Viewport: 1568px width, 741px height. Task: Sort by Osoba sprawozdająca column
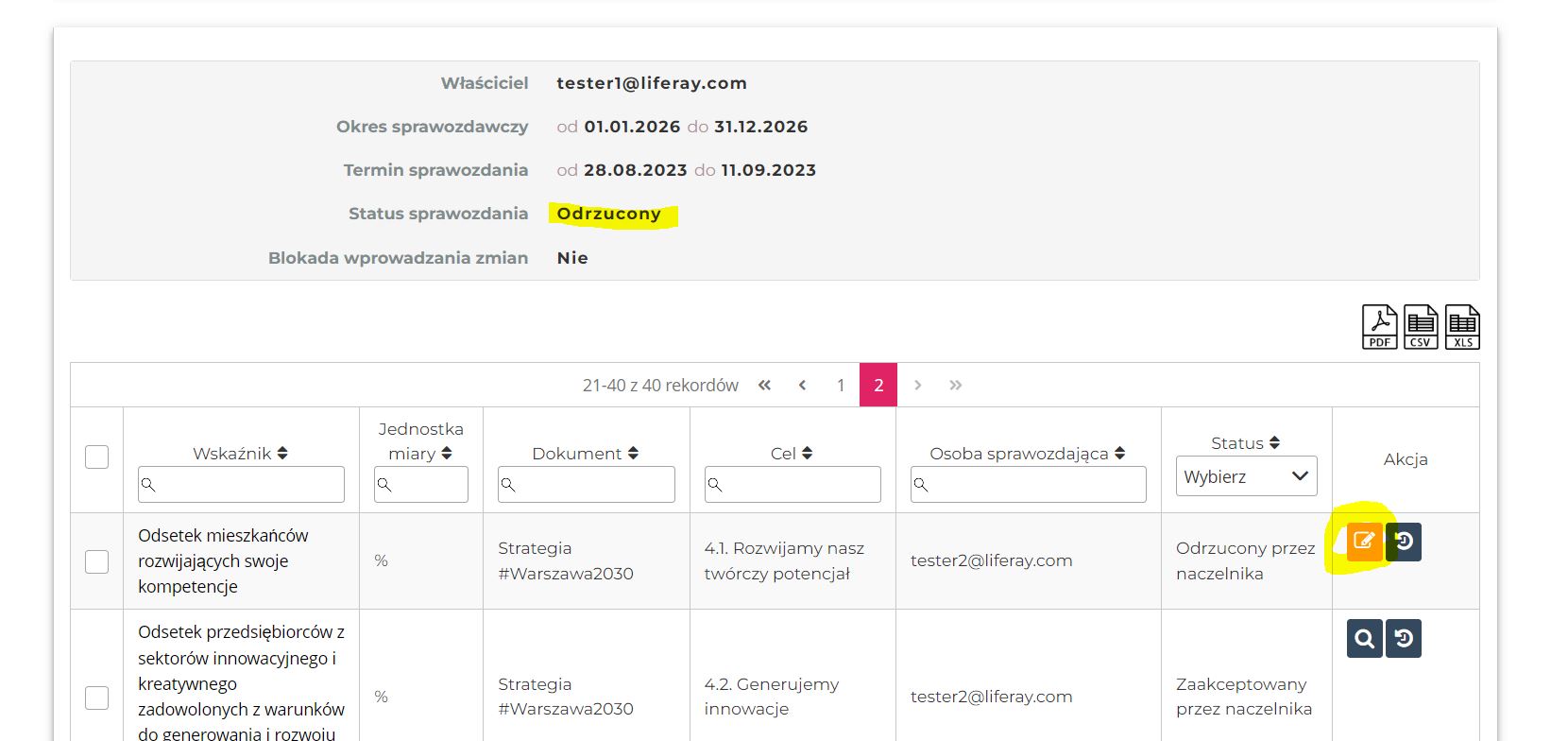point(1119,454)
